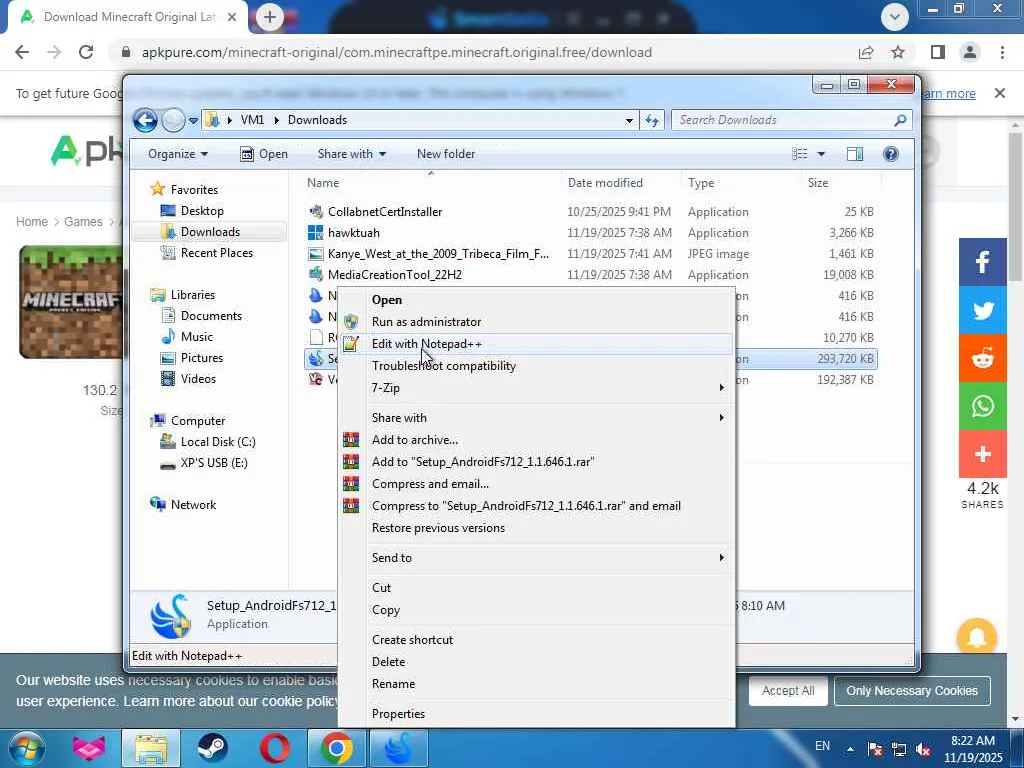This screenshot has height=768, width=1024.
Task: Open the Share with toolbar dropdown
Action: (x=352, y=154)
